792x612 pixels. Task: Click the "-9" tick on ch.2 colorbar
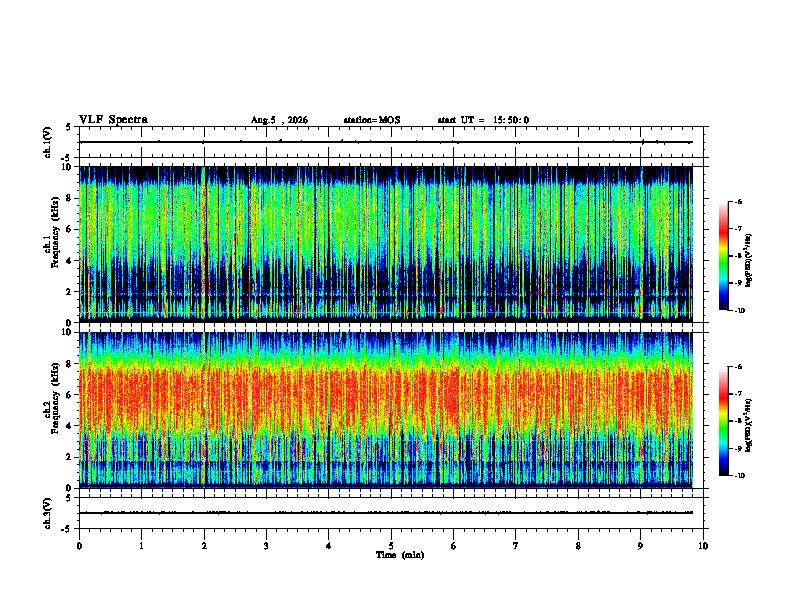point(739,448)
